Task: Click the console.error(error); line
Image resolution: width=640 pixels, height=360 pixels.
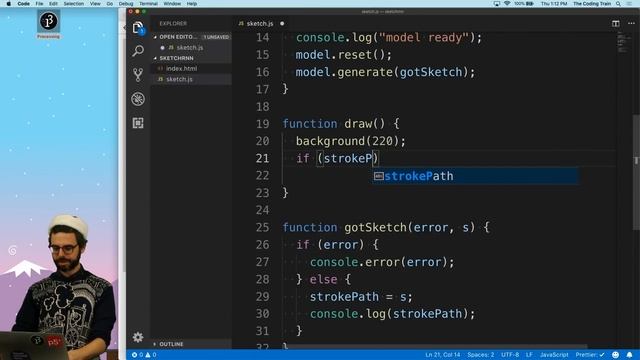Action: pos(382,262)
